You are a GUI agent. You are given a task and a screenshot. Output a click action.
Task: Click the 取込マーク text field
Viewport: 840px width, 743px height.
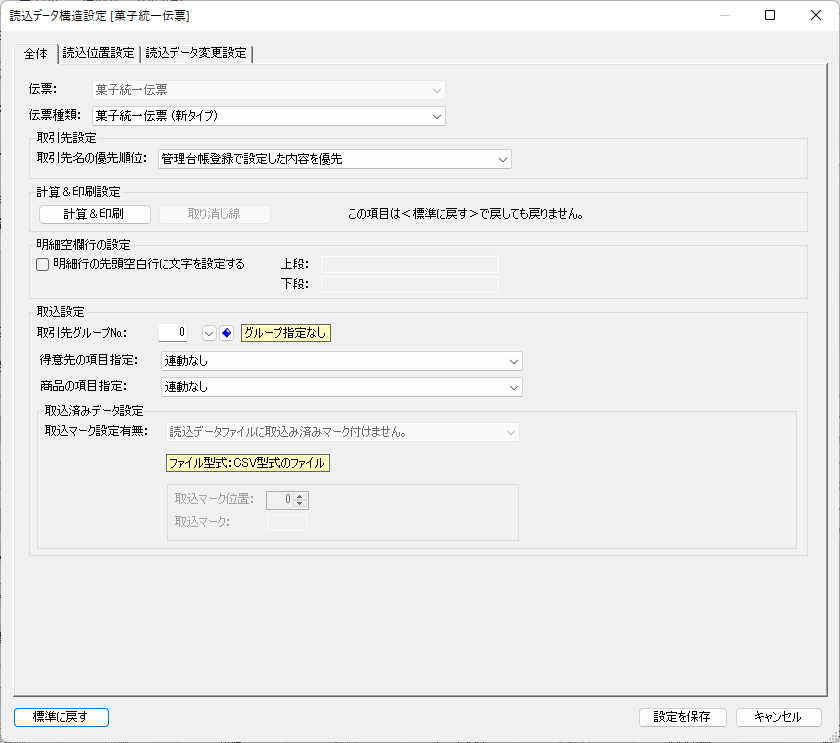coord(287,522)
